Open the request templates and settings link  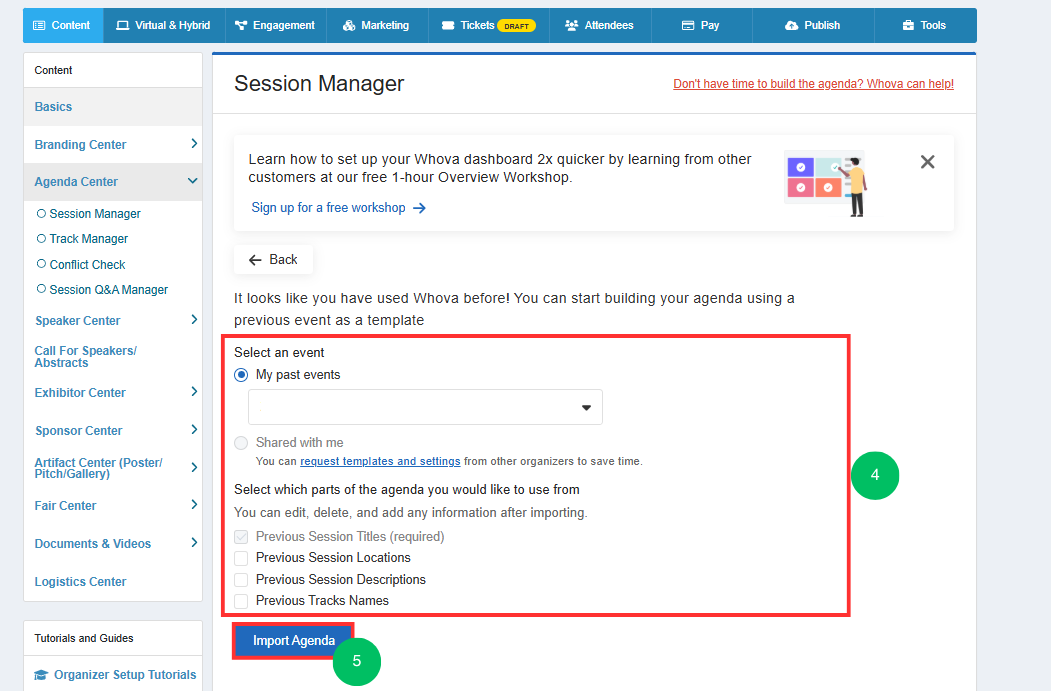click(x=380, y=461)
